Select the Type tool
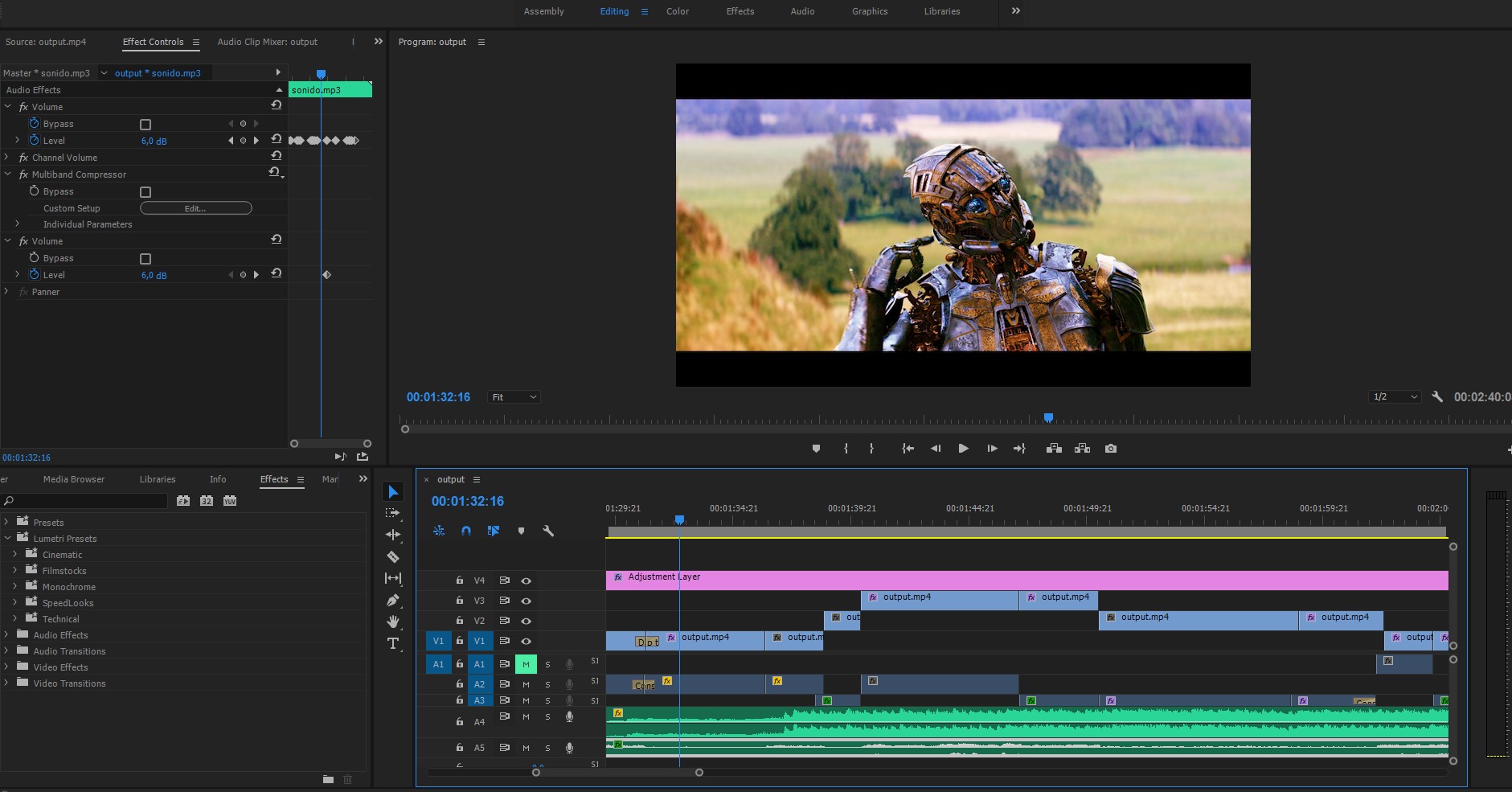 (393, 643)
